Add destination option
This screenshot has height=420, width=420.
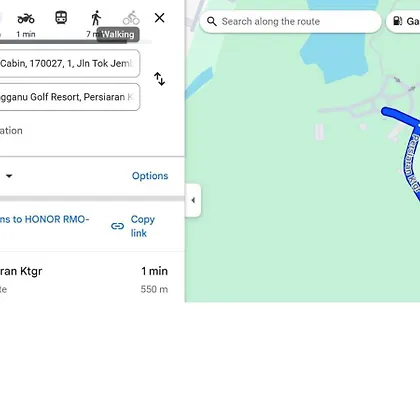[11, 131]
